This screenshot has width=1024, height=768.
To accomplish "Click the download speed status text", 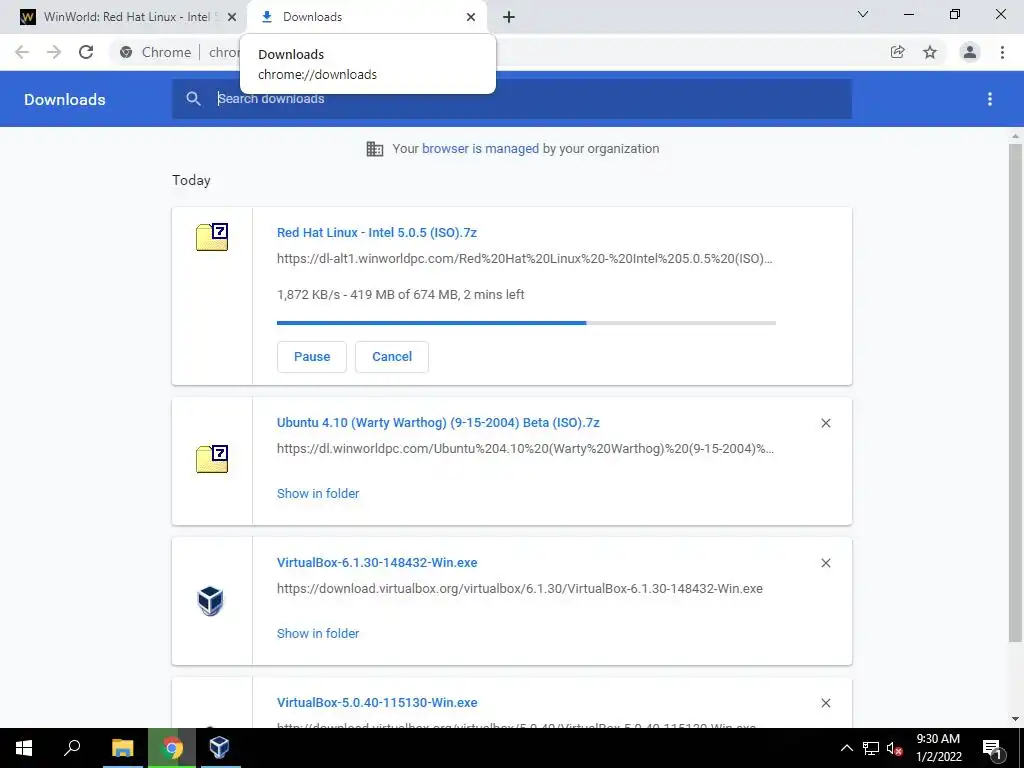I will point(400,295).
